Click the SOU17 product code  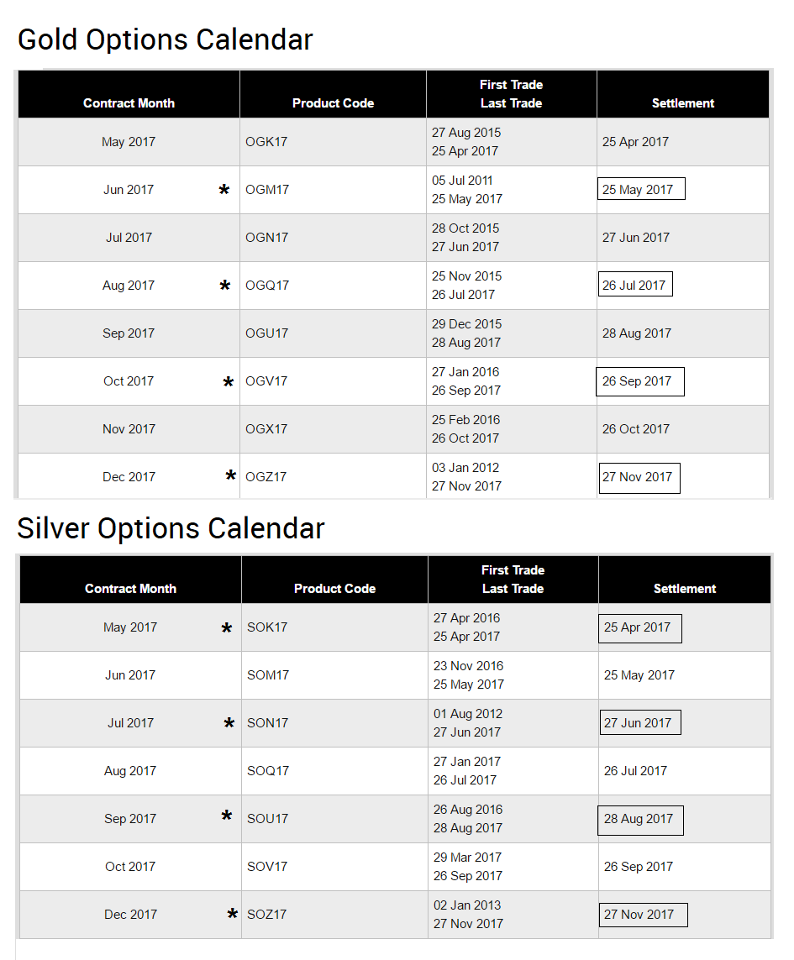[x=268, y=819]
